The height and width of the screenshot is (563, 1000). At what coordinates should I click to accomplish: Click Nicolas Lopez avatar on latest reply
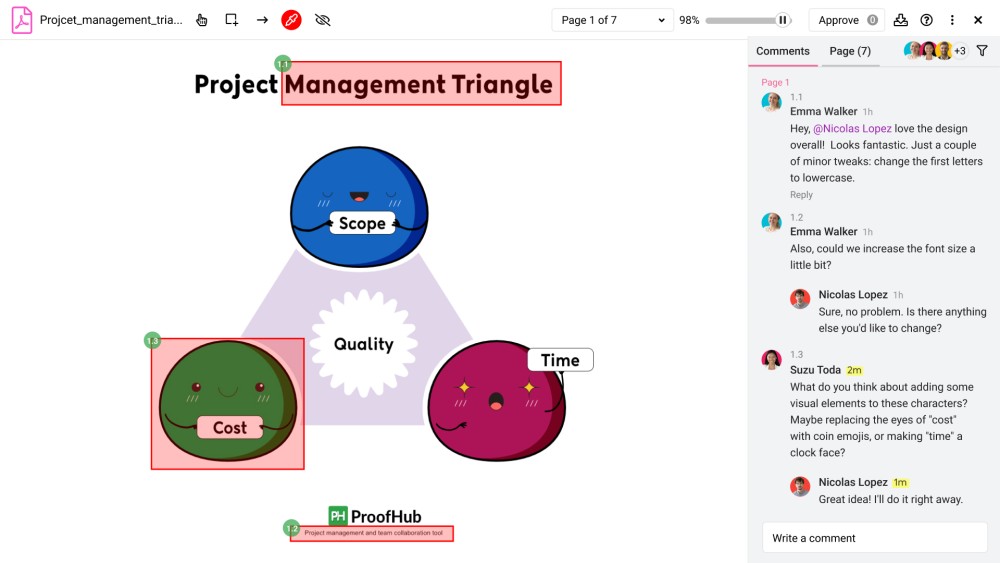(x=800, y=486)
